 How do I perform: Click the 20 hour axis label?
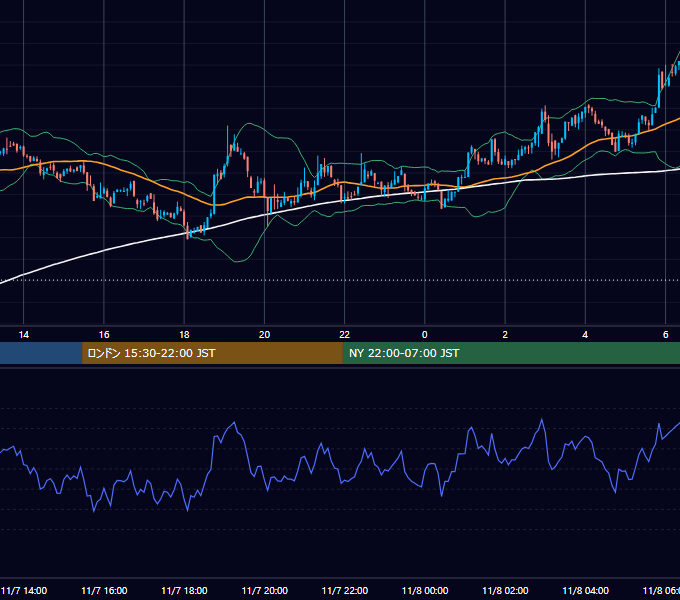tap(265, 335)
